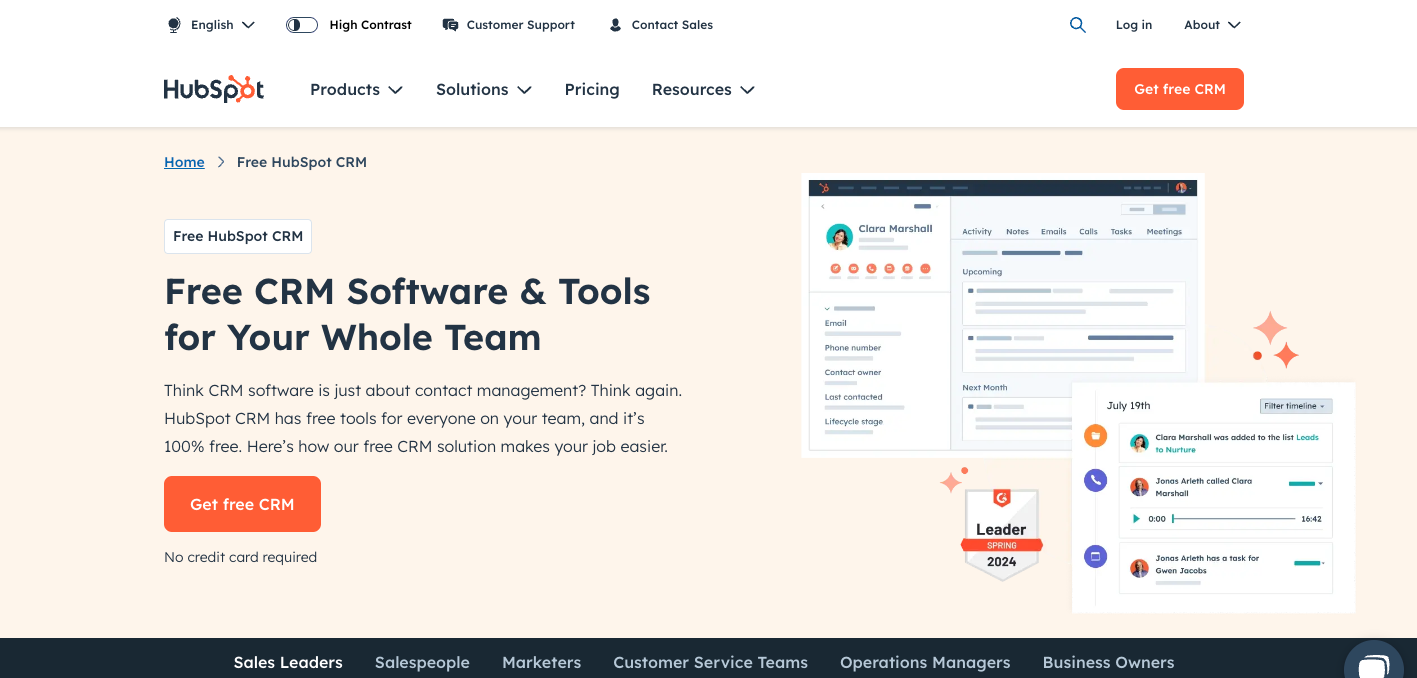Click Clara Marshall's avatar in the CRM illustration

839,236
